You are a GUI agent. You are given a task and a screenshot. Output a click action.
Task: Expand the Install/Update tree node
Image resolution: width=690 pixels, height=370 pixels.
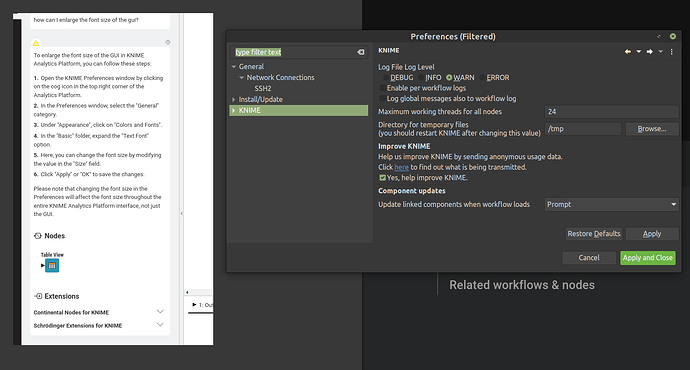(x=234, y=100)
